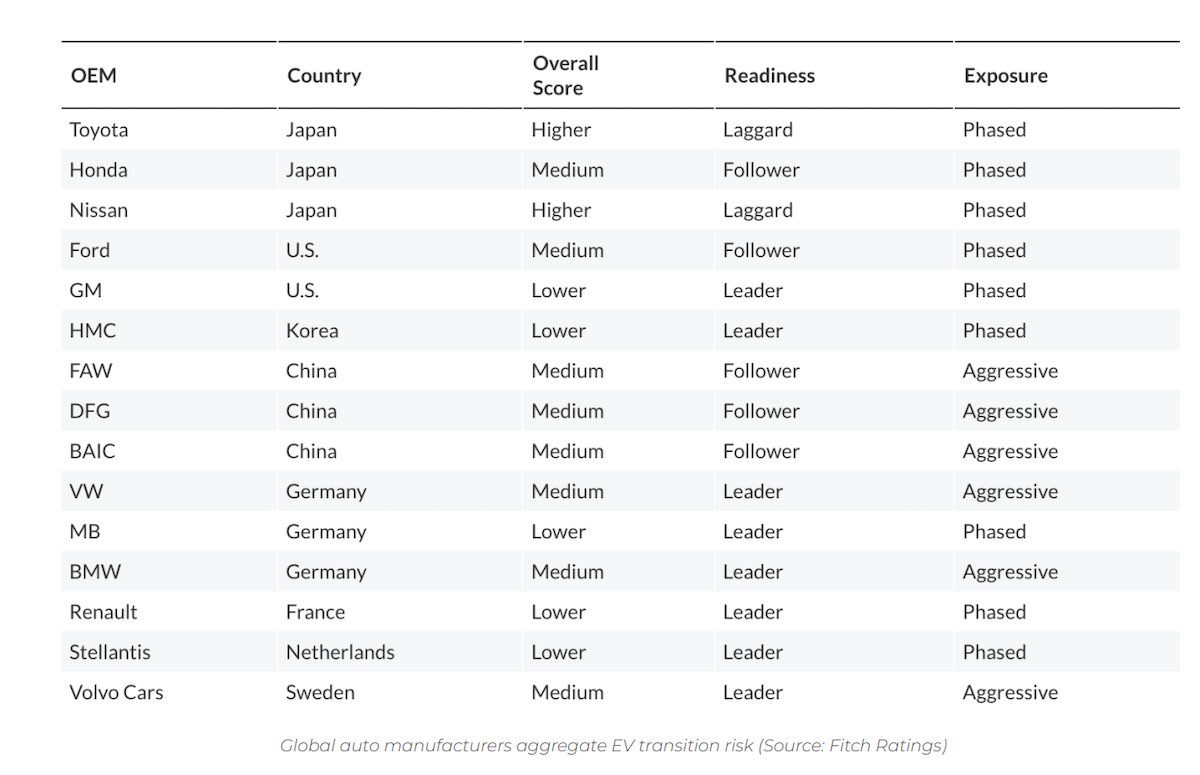Image resolution: width=1200 pixels, height=775 pixels.
Task: Click the OEM column header
Action: pos(93,76)
